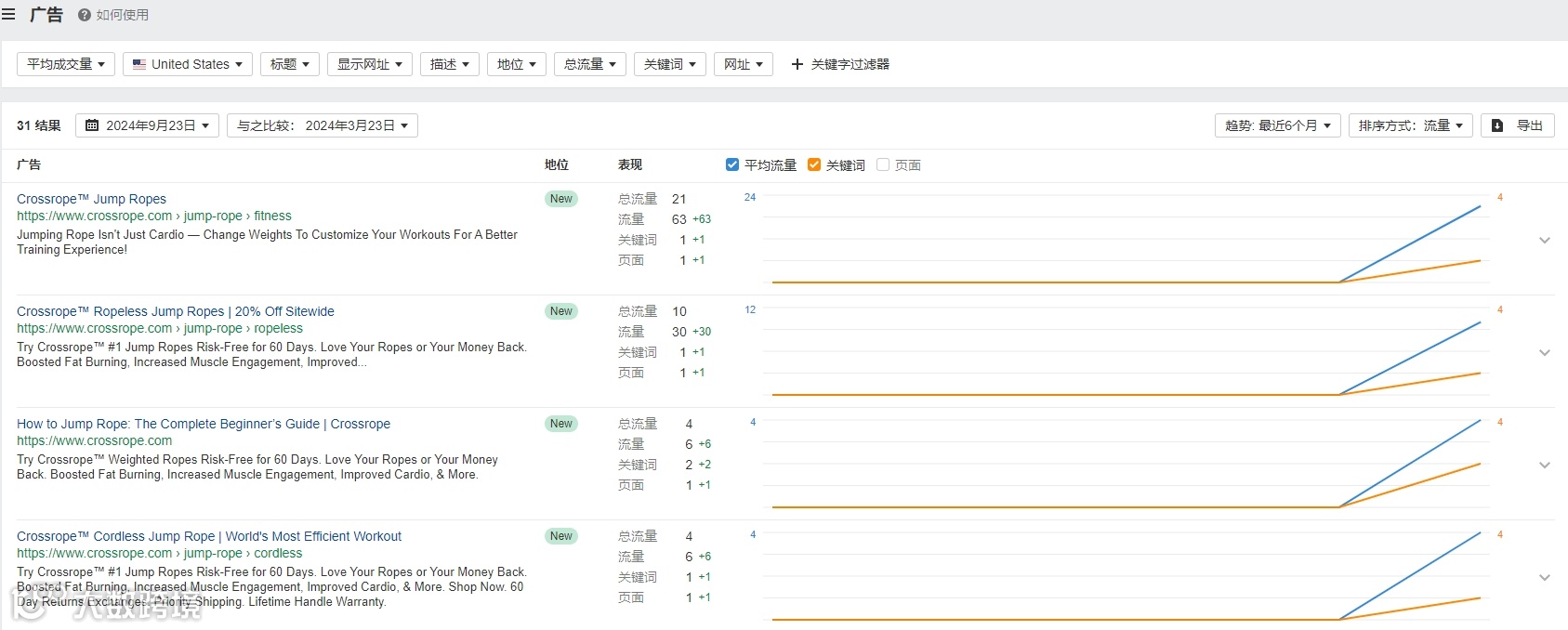
Task: Click the New badge on Jump Ropes row
Action: (x=561, y=199)
